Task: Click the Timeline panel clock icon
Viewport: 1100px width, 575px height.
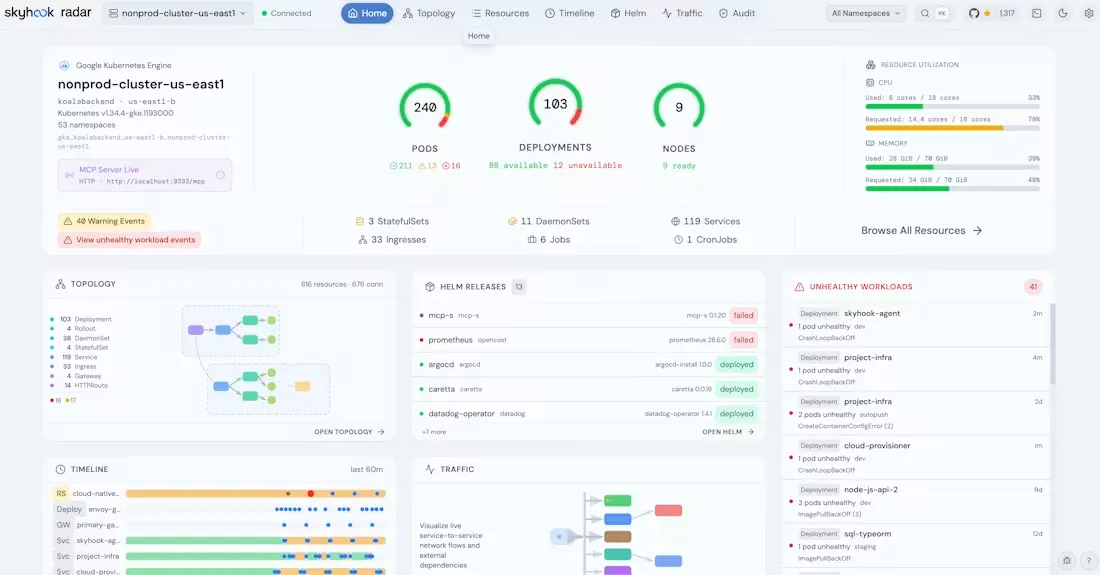Action: coord(60,469)
